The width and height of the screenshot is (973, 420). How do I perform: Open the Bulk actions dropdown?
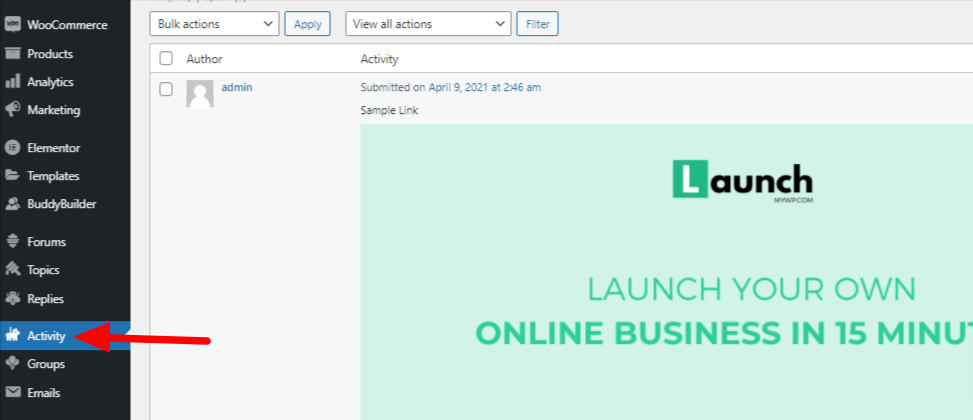(214, 24)
